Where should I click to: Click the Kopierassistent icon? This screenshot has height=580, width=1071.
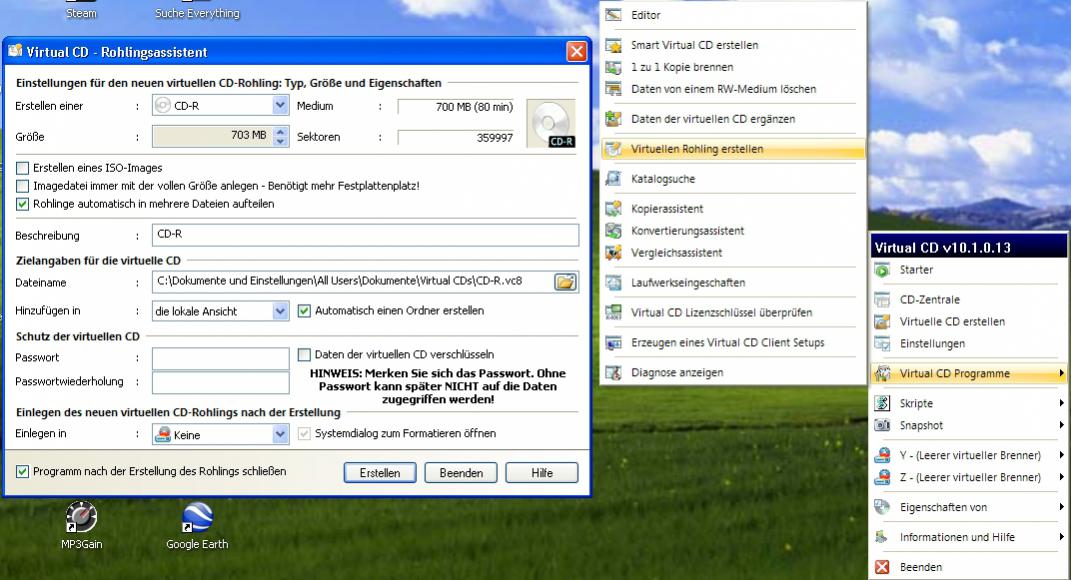coord(613,209)
